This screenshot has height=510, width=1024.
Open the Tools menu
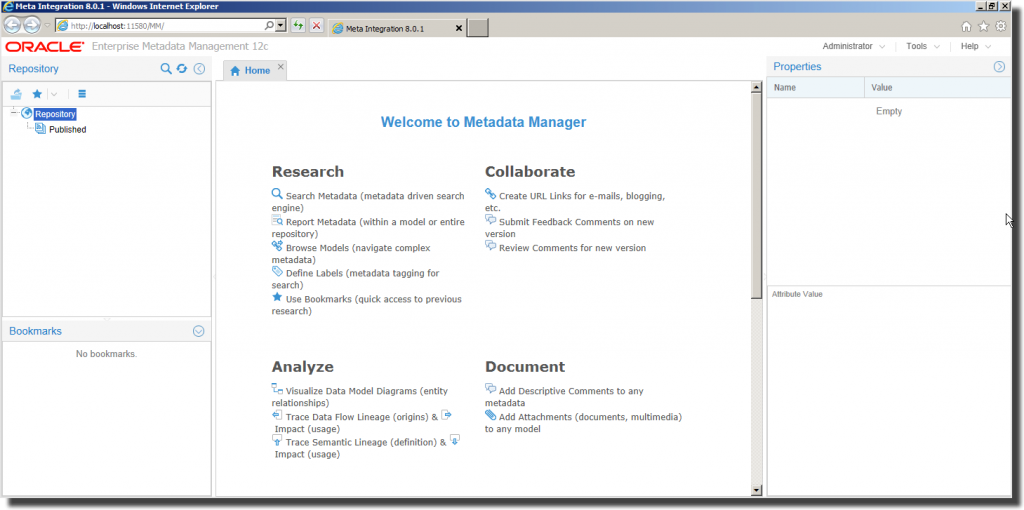click(923, 46)
